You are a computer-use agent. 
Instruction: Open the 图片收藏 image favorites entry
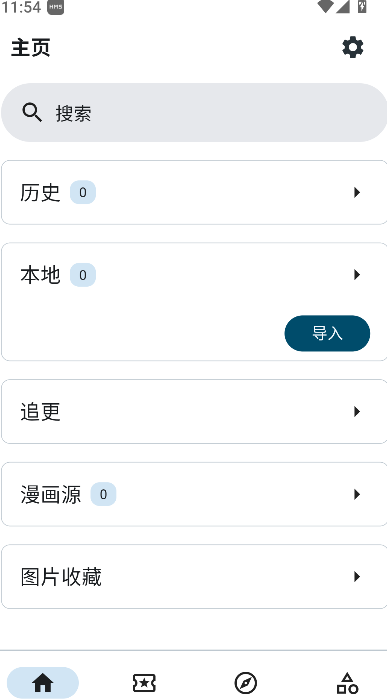194,576
